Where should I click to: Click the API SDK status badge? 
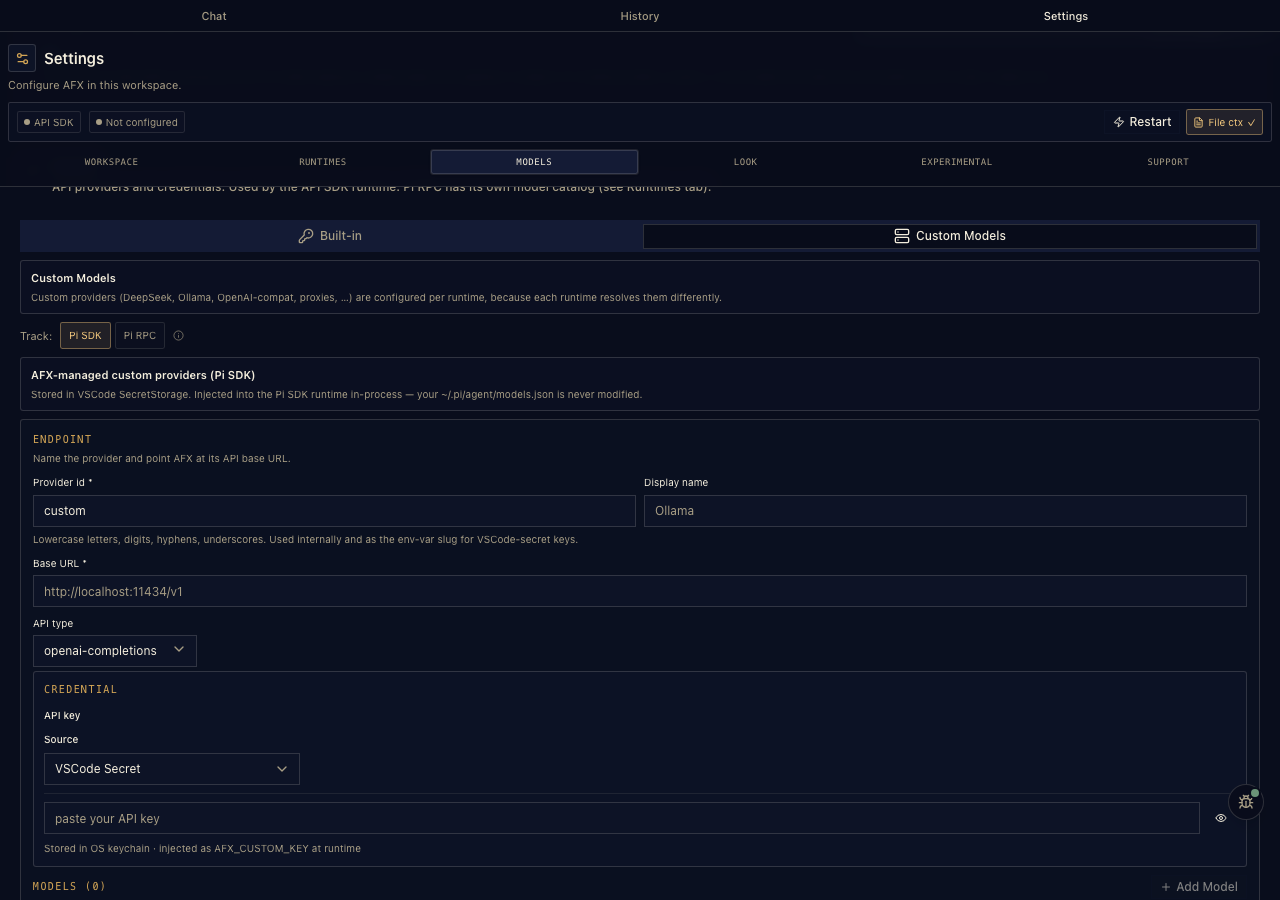click(x=49, y=122)
